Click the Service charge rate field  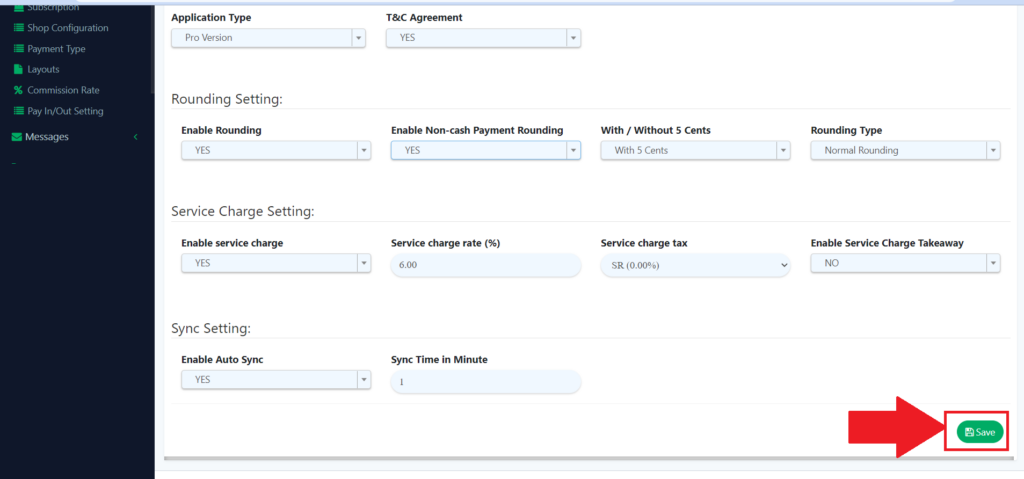485,265
